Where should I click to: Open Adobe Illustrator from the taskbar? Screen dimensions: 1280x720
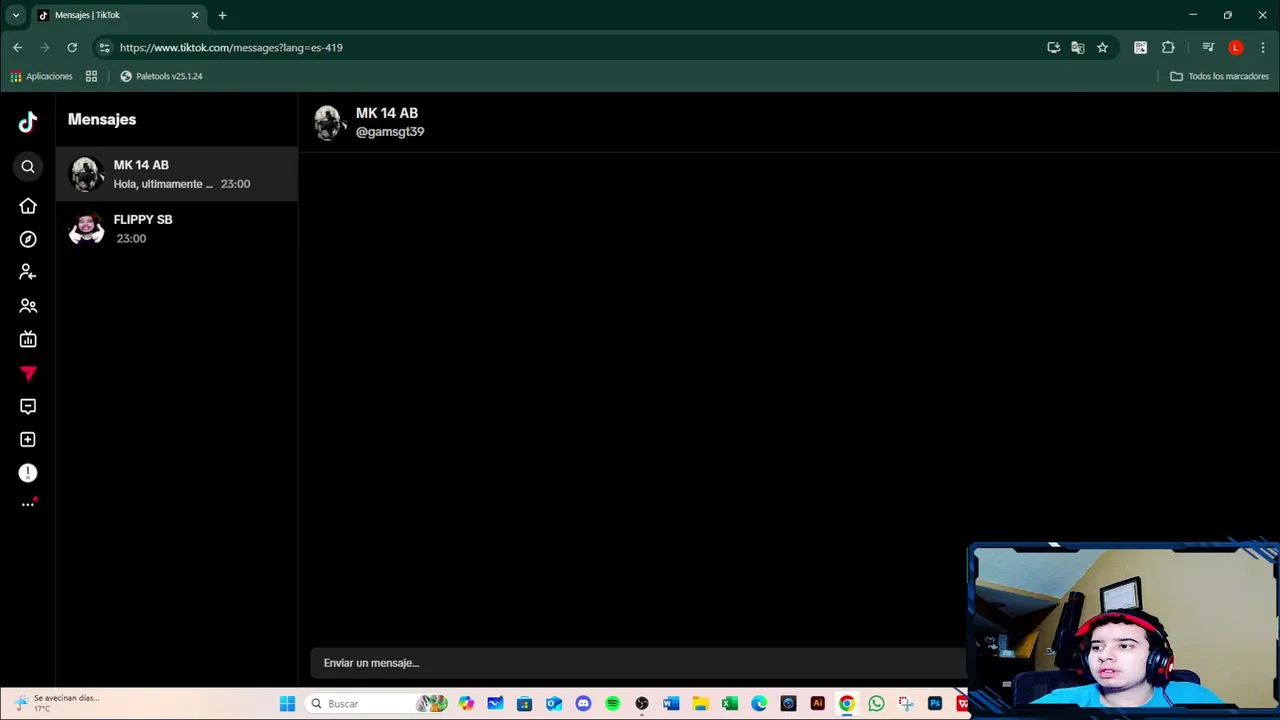[x=817, y=704]
